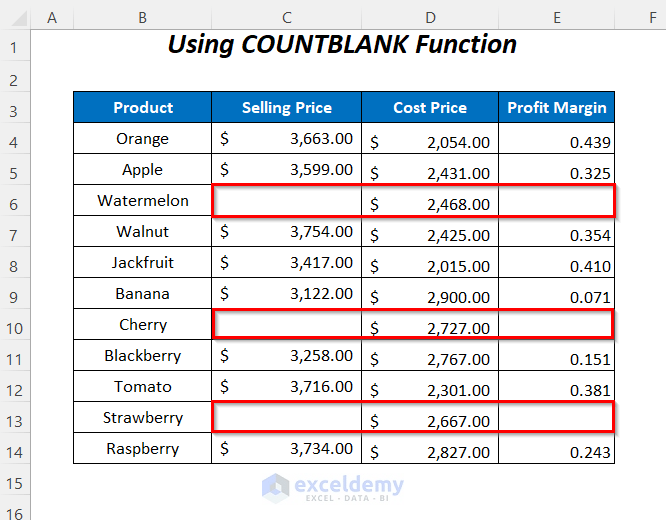Screen dimensions: 666x520
Task: Select row 6 header
Action: (14, 201)
